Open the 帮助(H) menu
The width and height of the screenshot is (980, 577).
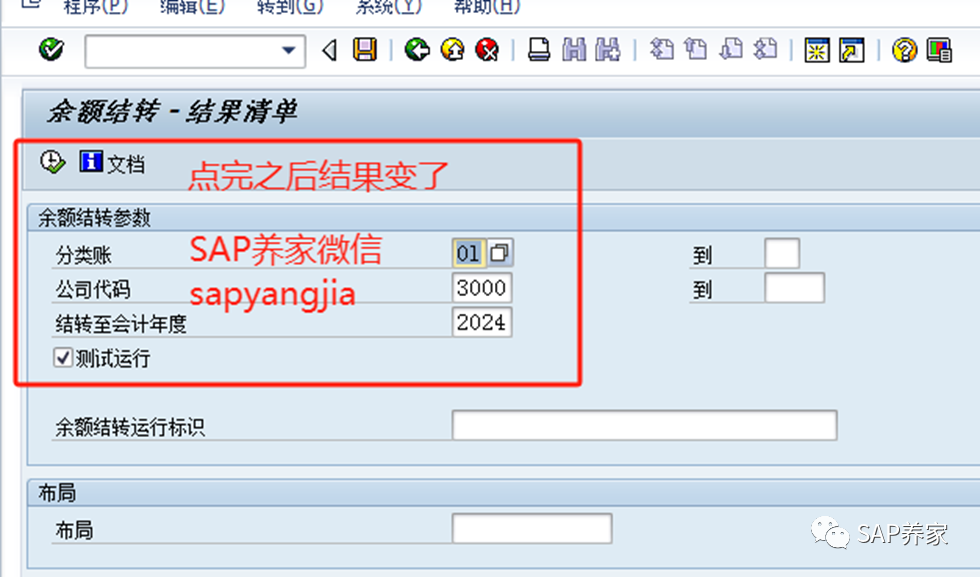[487, 7]
